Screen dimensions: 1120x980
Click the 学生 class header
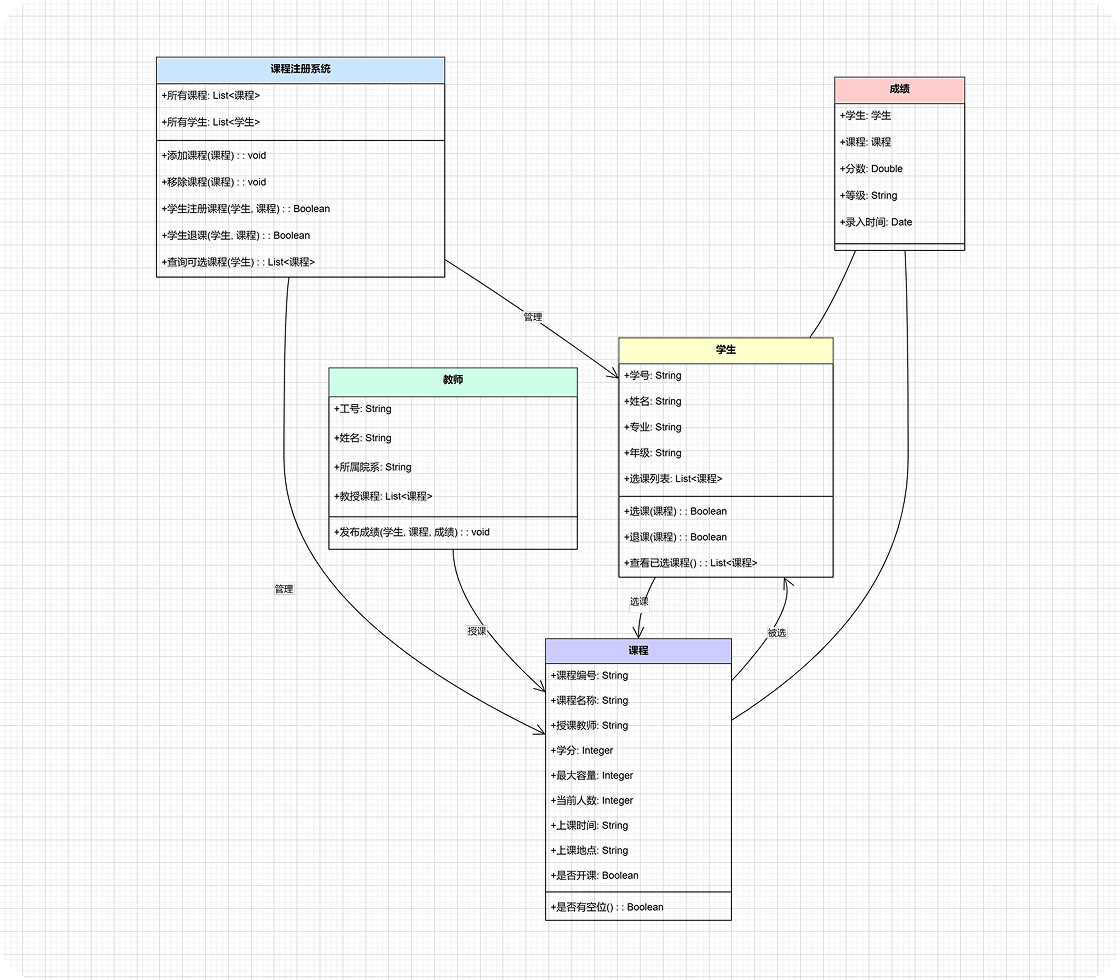[x=725, y=351]
